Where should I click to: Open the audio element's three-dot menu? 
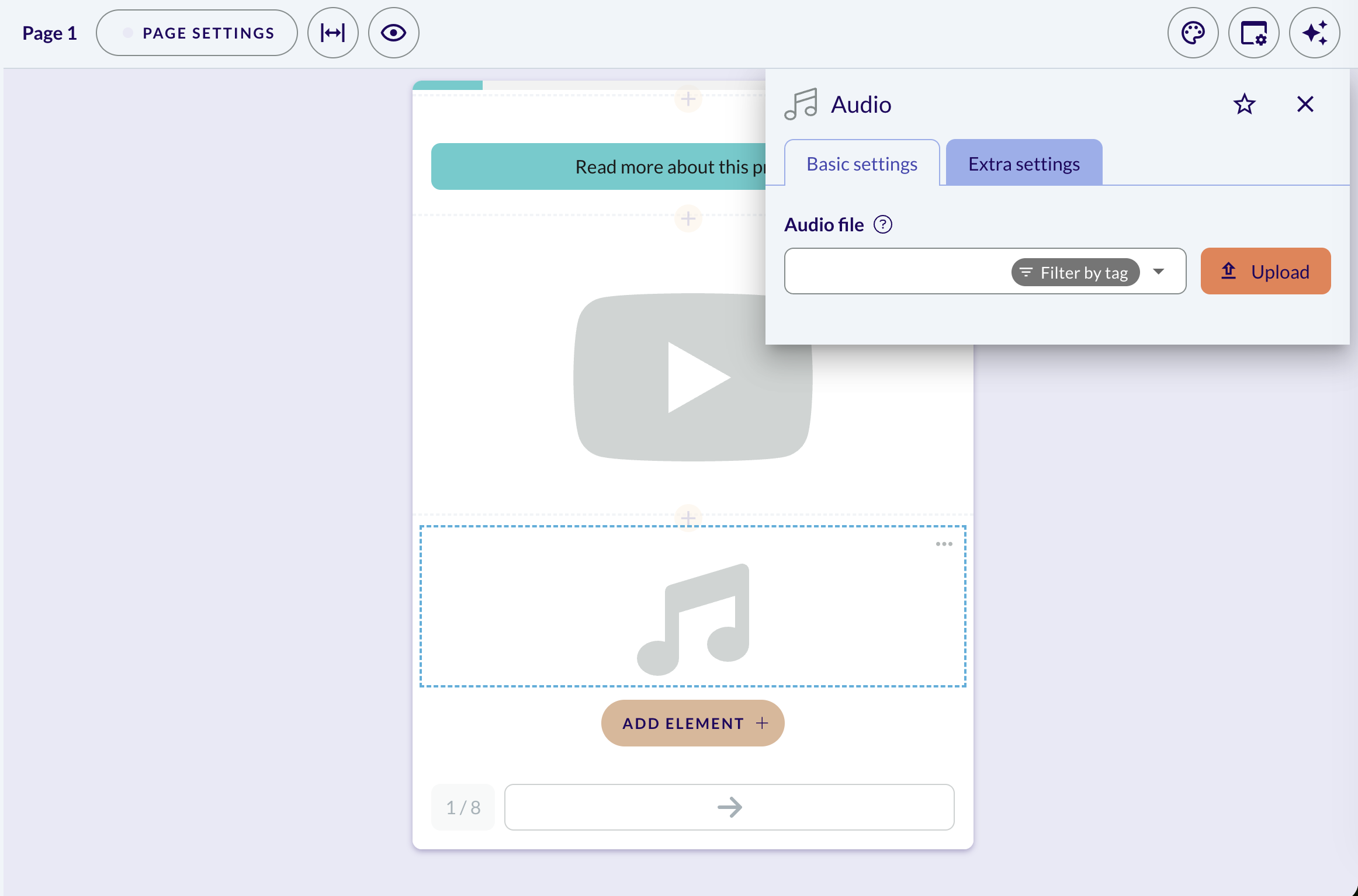(x=944, y=544)
